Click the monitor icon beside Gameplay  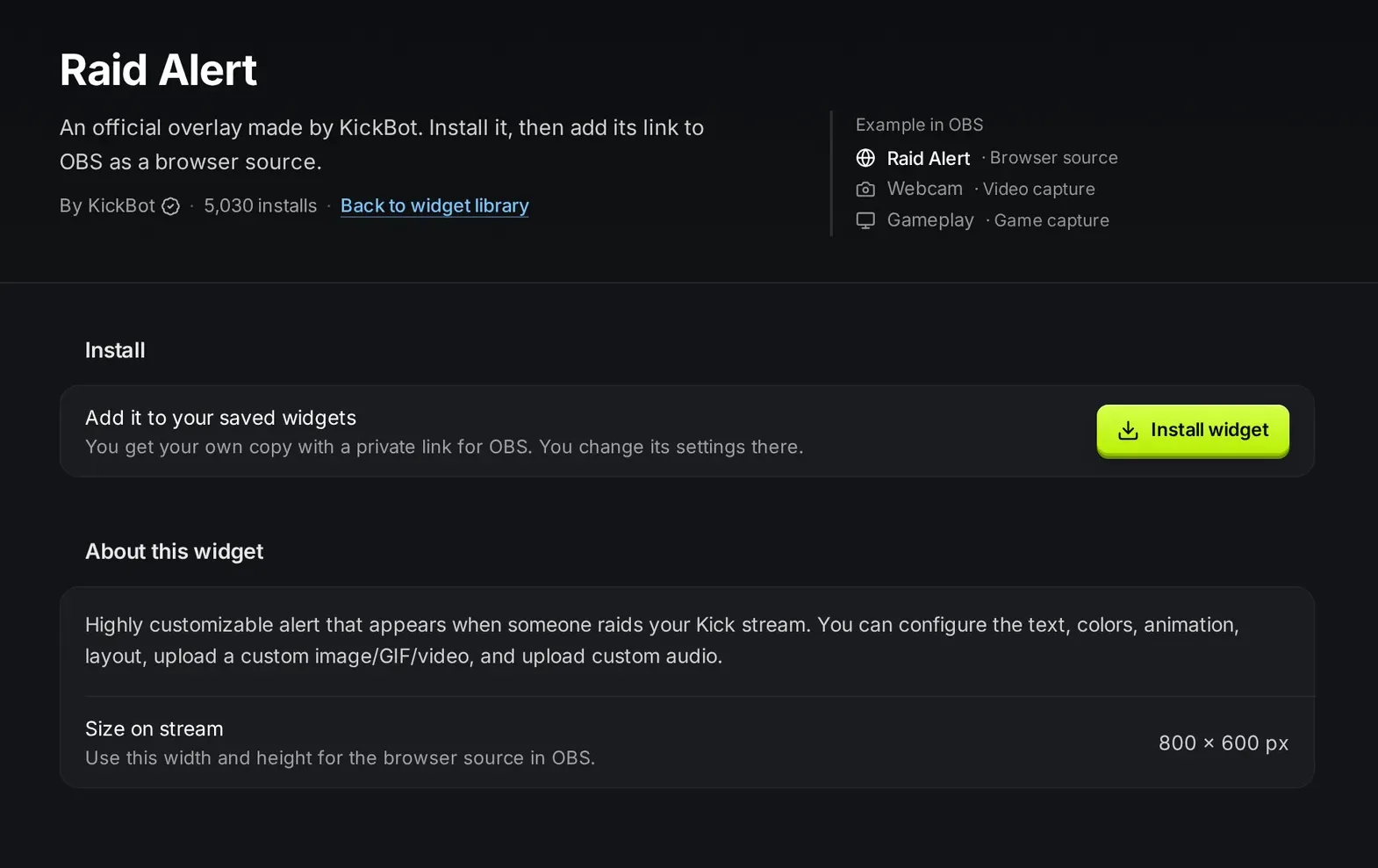[865, 220]
